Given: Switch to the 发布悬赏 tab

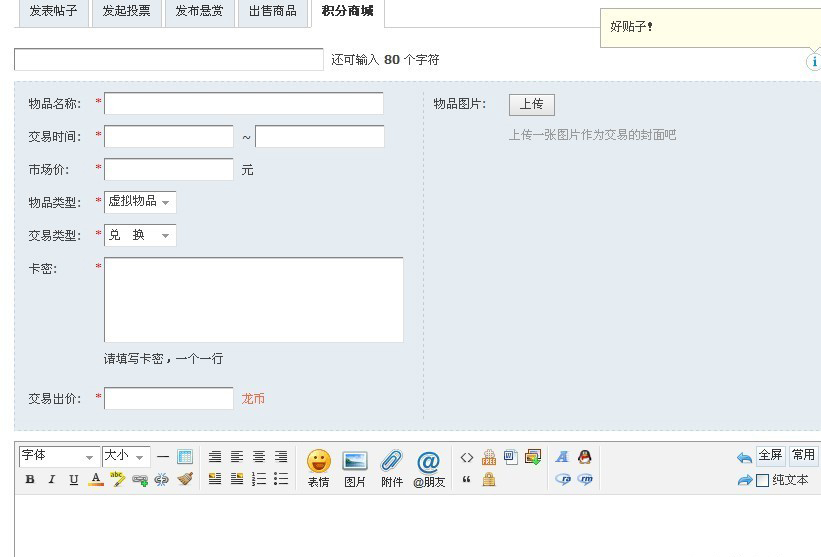Looking at the screenshot, I should click(199, 11).
